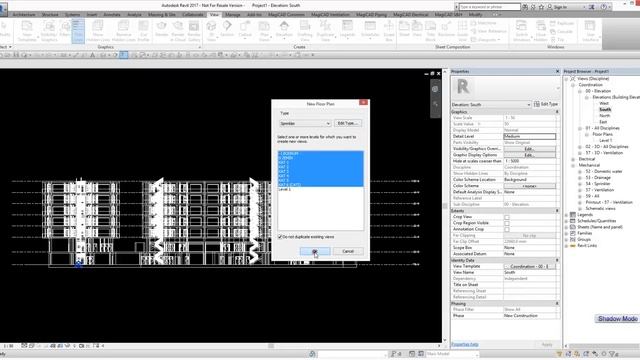Click the Callout tool
The height and width of the screenshot is (360, 640).
point(245,31)
